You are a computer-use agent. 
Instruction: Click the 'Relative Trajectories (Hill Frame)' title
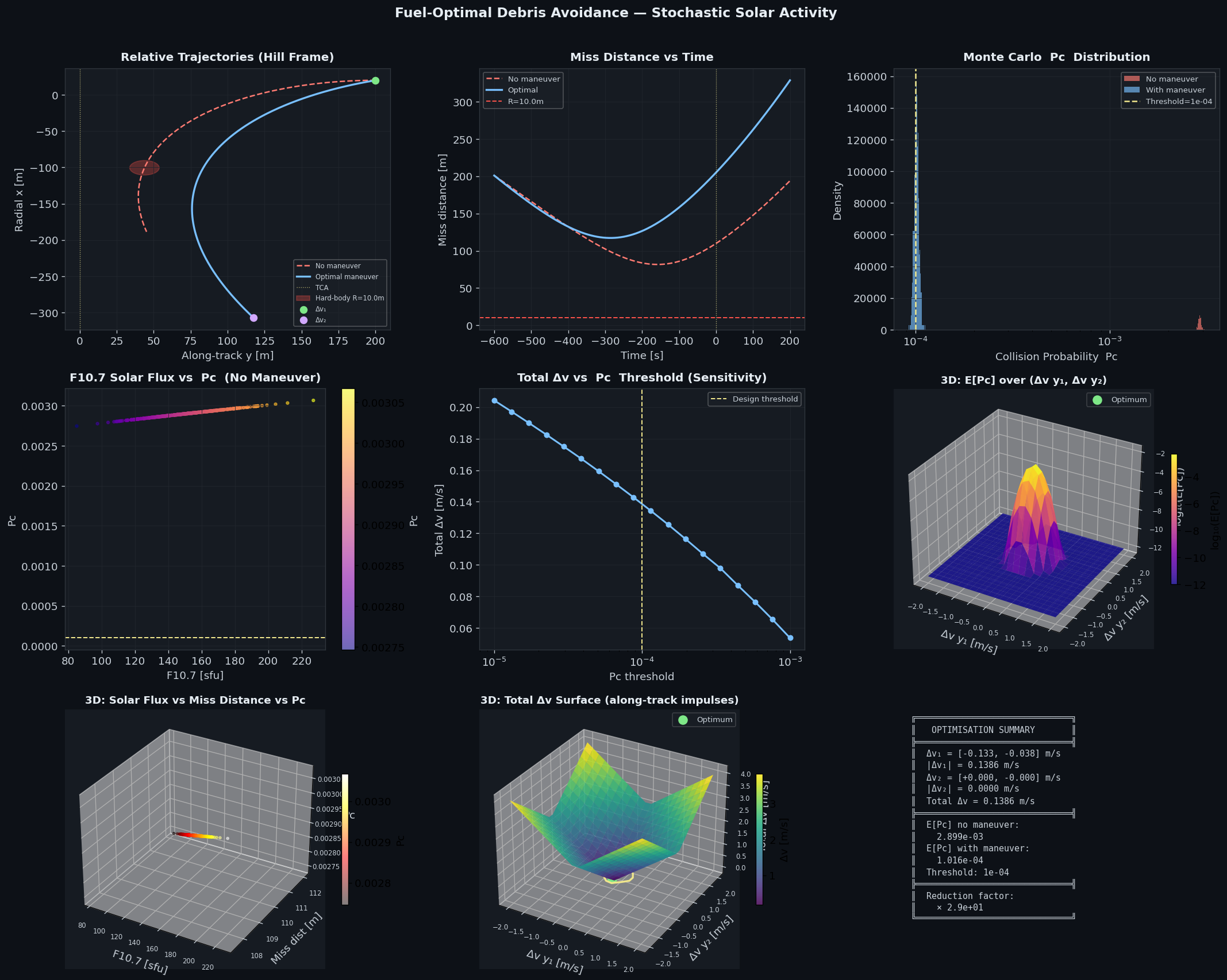point(227,57)
